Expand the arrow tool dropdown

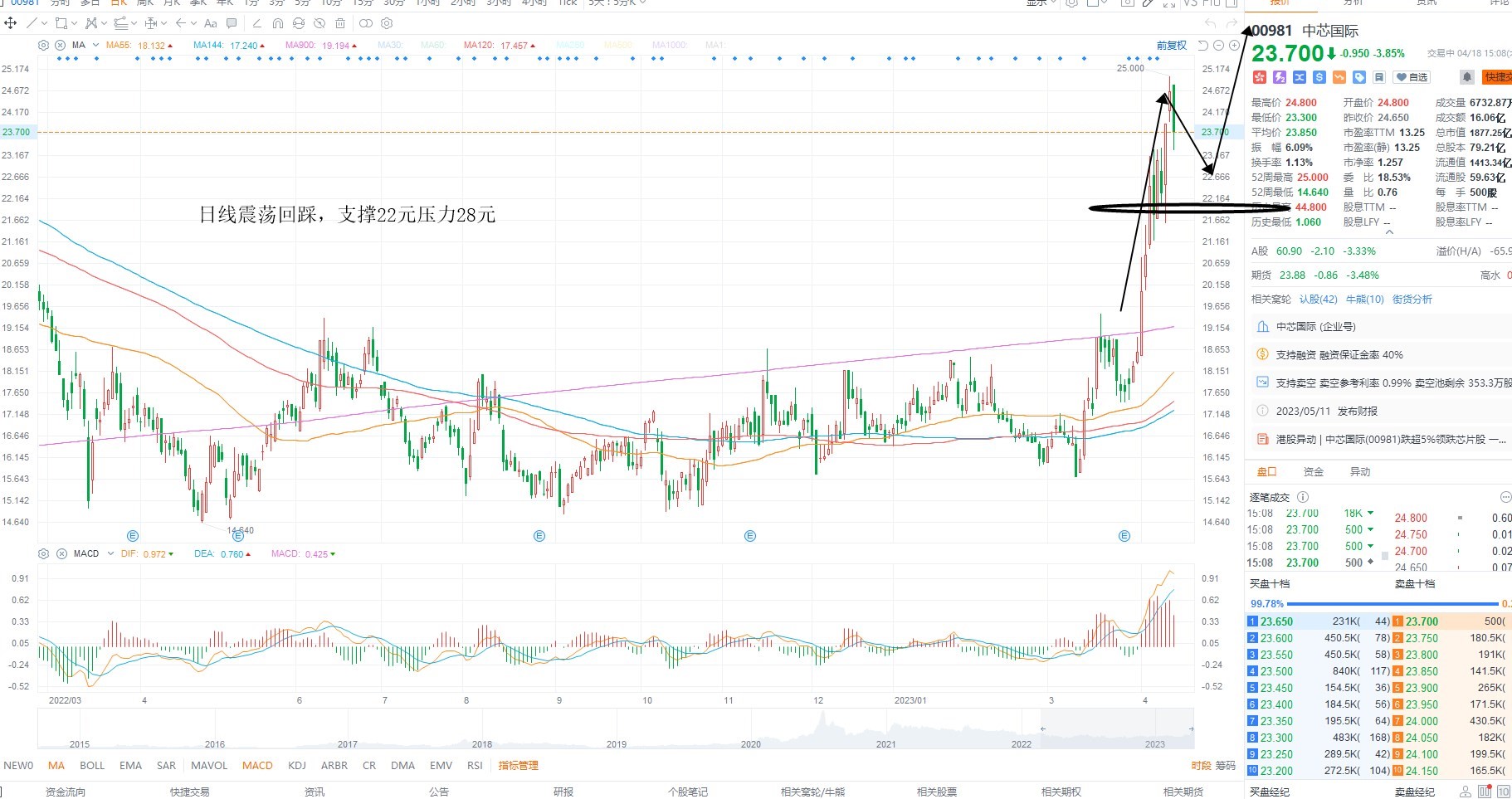(193, 23)
